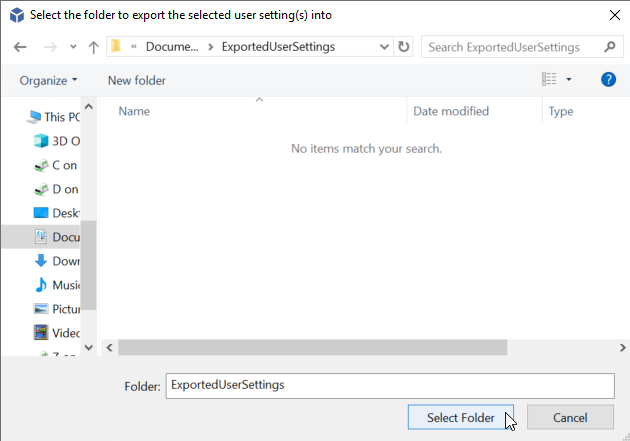Refresh the ExportedUserSettings folder view
This screenshot has width=630, height=441.
[403, 47]
